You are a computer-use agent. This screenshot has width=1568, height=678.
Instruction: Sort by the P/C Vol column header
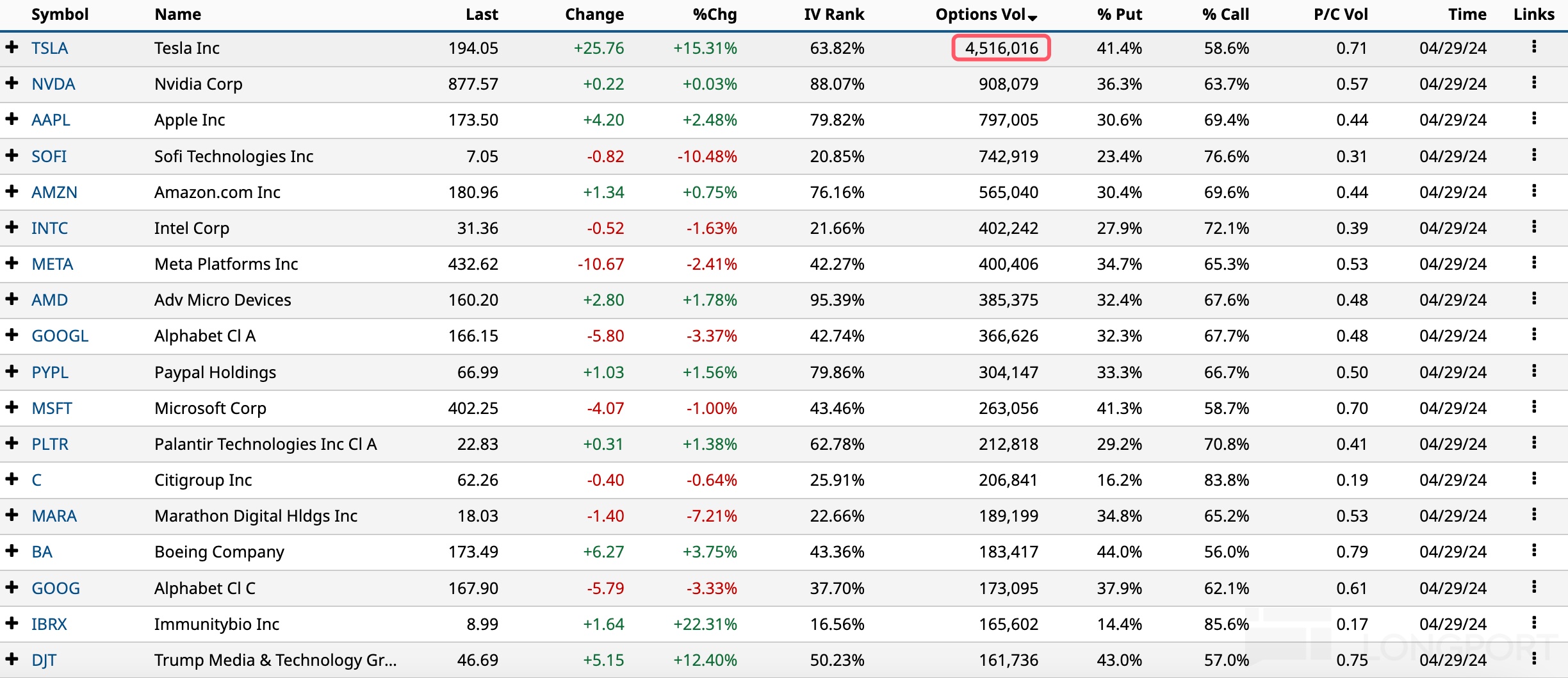1340,15
